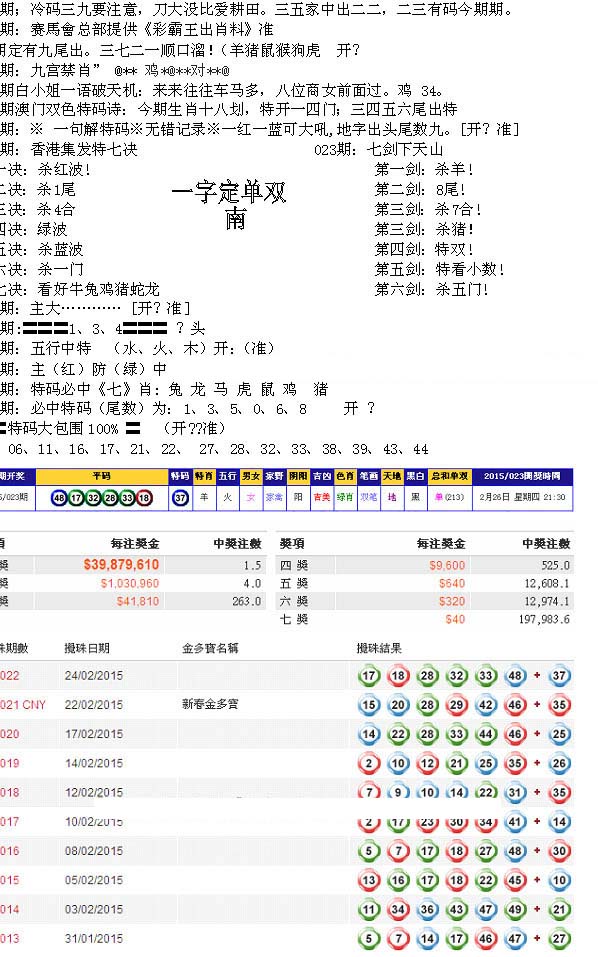598x957 pixels.
Task: Select blue ball 49 in draw 014 results
Action: point(515,909)
